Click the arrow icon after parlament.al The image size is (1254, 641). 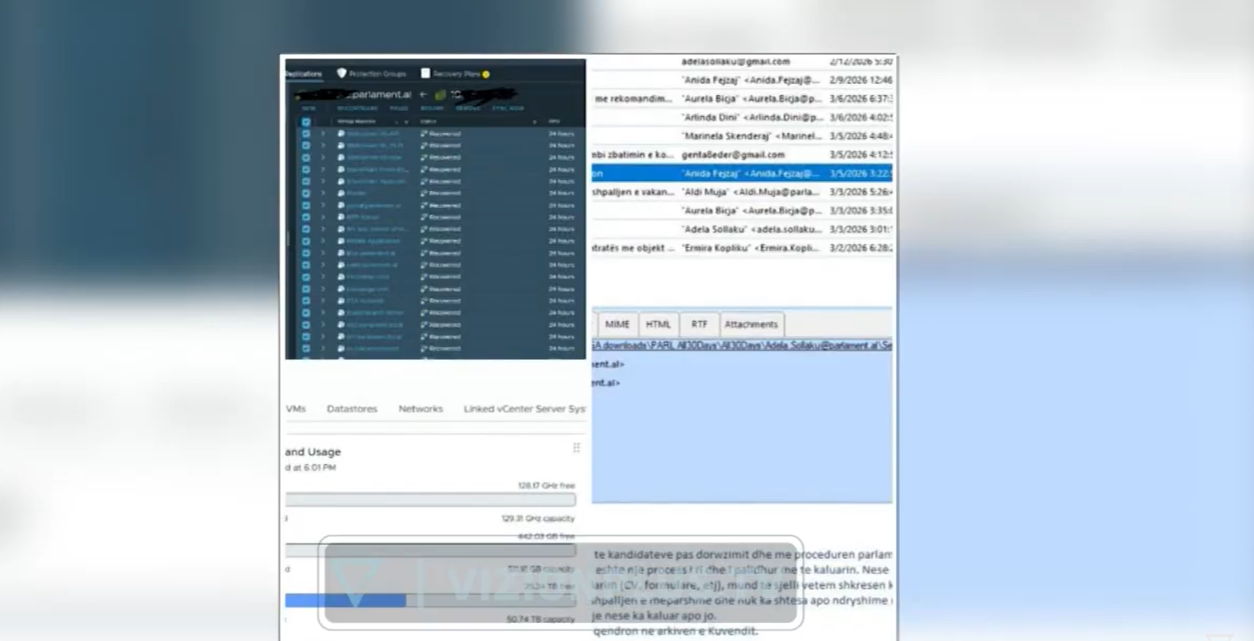click(423, 95)
